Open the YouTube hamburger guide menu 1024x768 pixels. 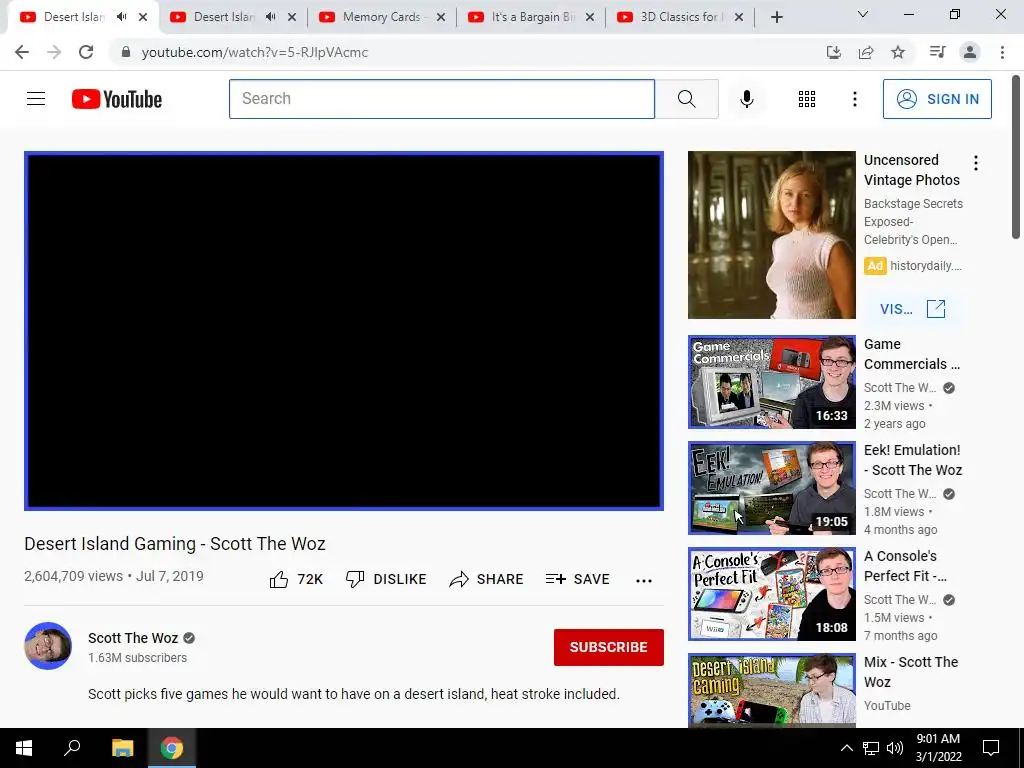click(36, 99)
